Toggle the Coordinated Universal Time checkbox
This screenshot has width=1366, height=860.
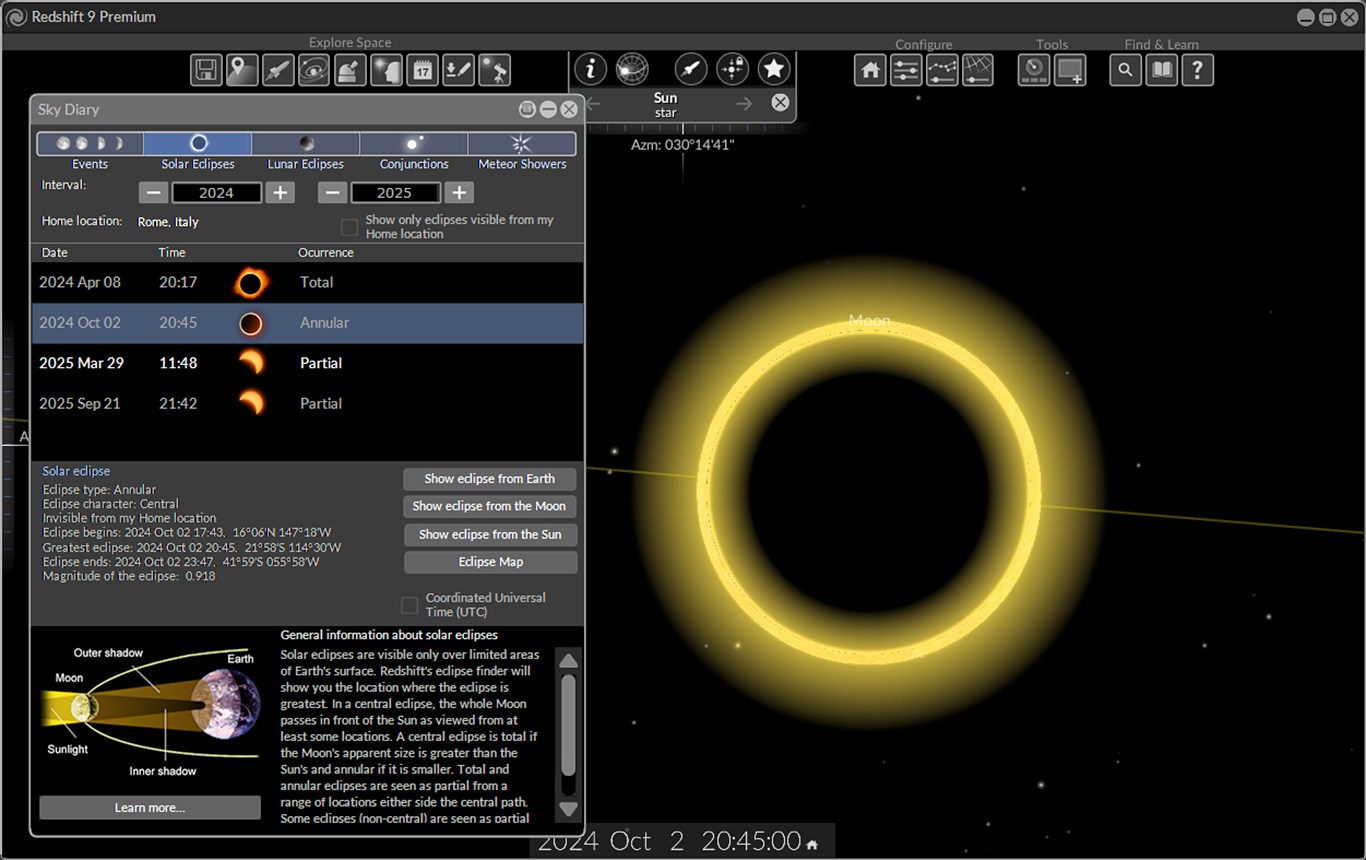[x=409, y=605]
